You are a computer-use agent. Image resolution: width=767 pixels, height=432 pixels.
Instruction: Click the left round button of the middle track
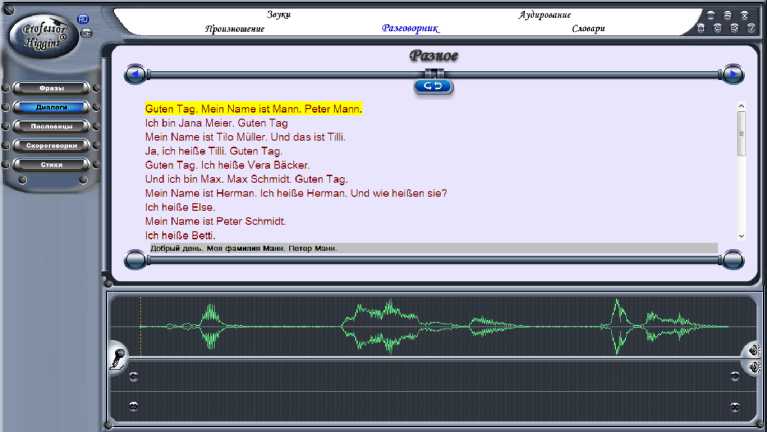point(133,376)
